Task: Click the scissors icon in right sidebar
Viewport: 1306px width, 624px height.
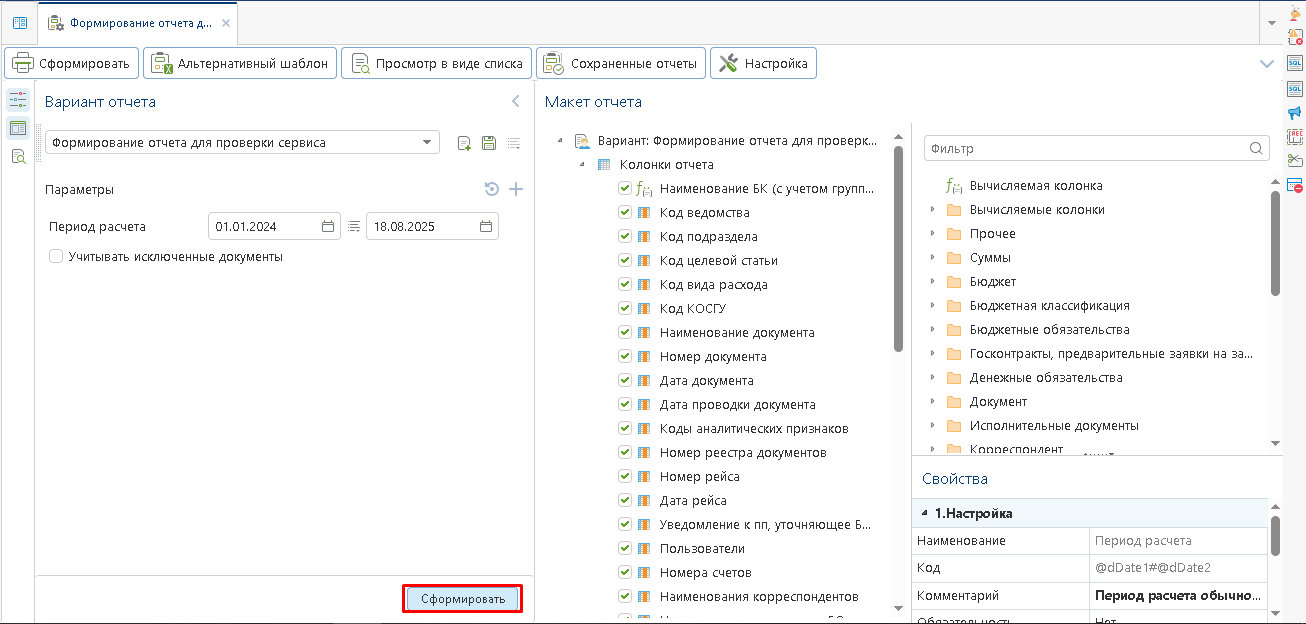Action: coord(1295,160)
